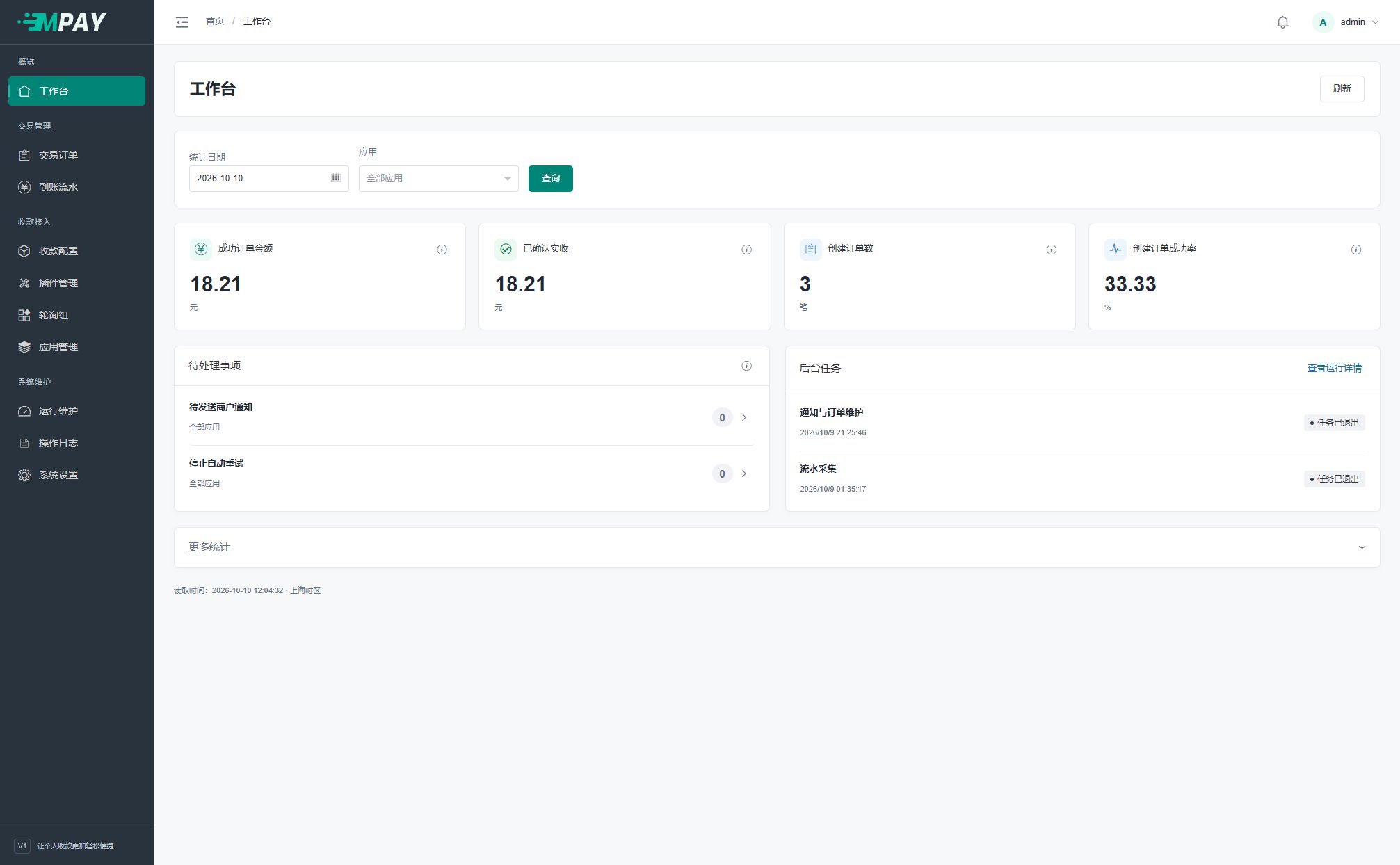Screen dimensions: 1400x865
Task: Click the V1 version badge
Action: (x=22, y=846)
